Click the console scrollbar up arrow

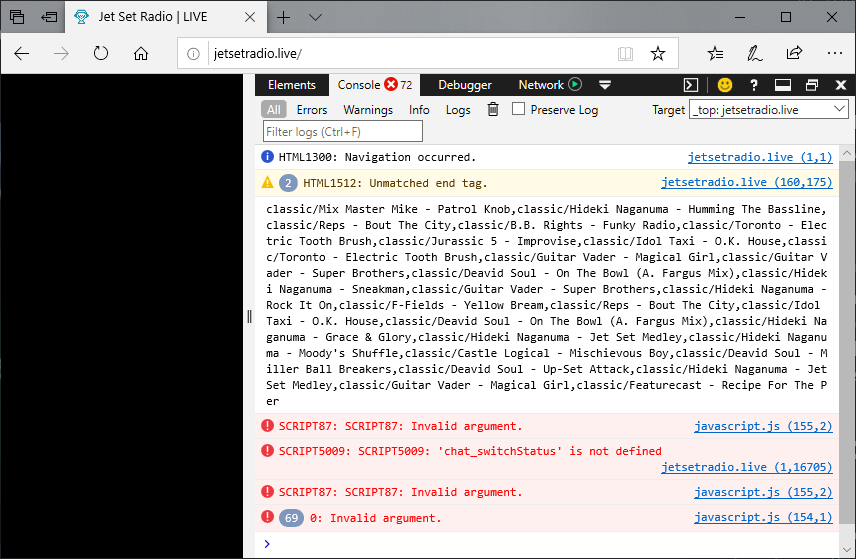(x=847, y=153)
